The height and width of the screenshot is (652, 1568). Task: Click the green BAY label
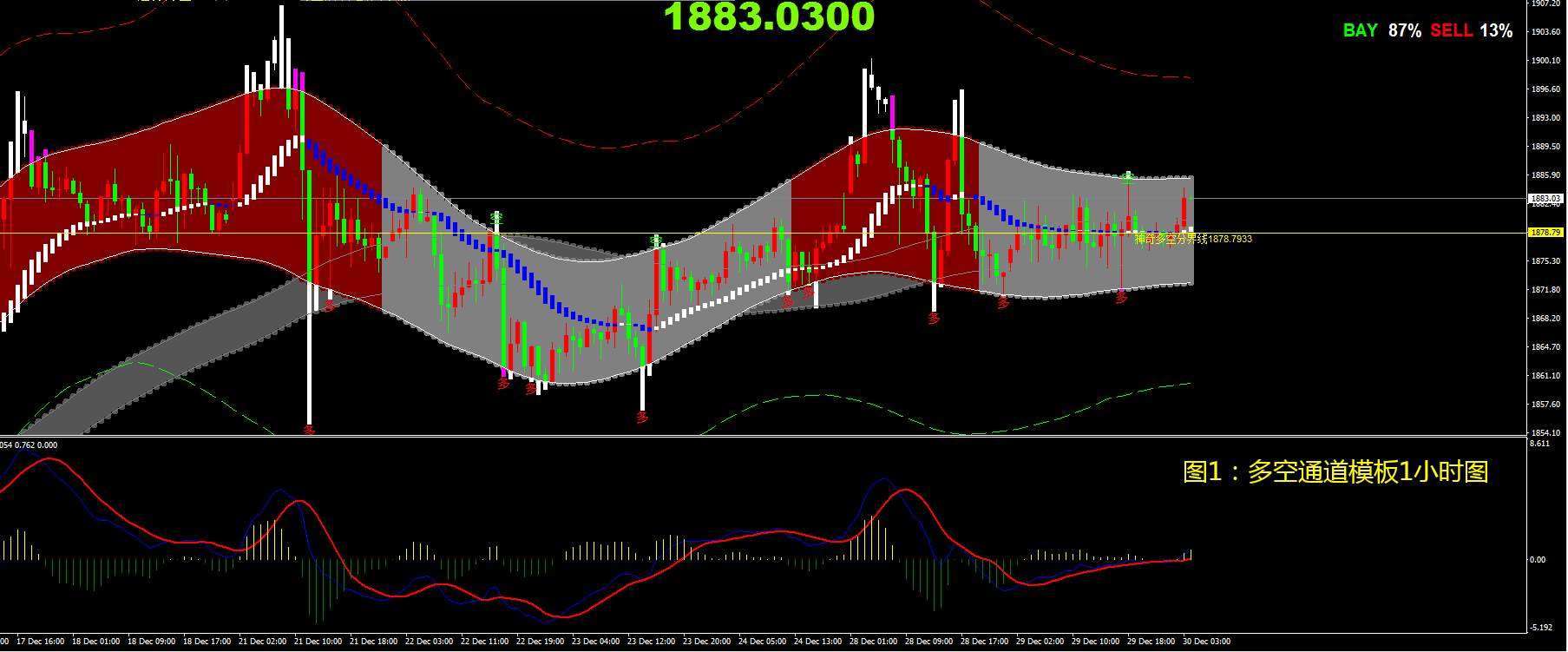coord(1360,30)
